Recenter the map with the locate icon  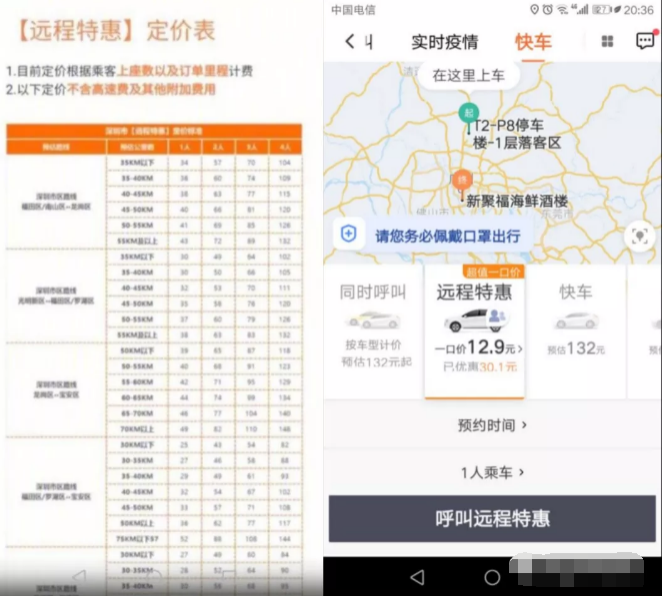click(640, 236)
